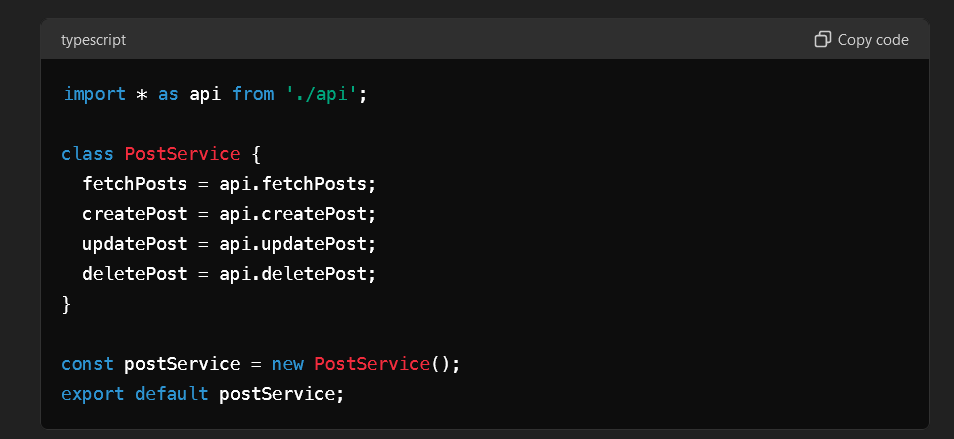Click the export keyword
Image resolution: width=954 pixels, height=439 pixels.
[x=92, y=394]
